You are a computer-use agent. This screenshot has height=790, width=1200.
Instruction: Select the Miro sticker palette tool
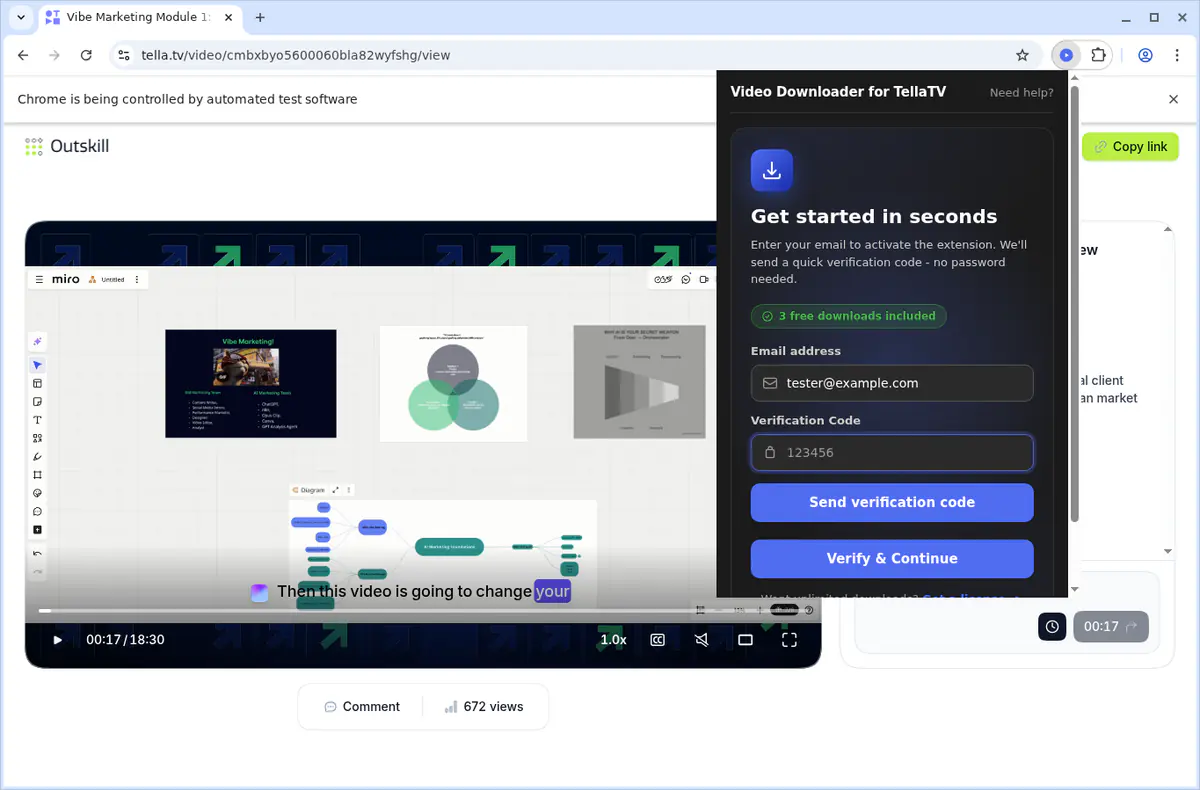38,493
